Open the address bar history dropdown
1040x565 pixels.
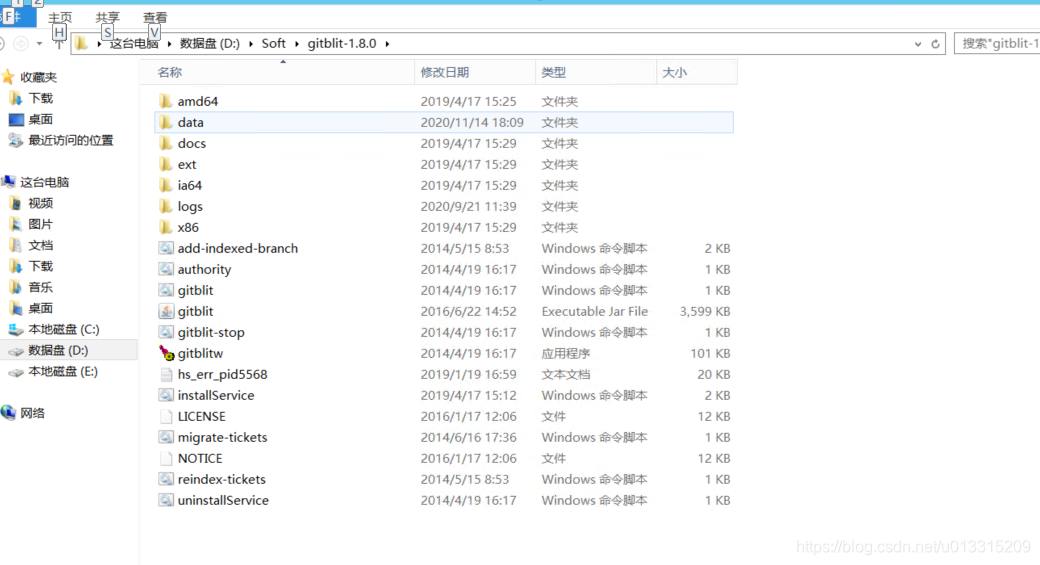click(x=918, y=44)
